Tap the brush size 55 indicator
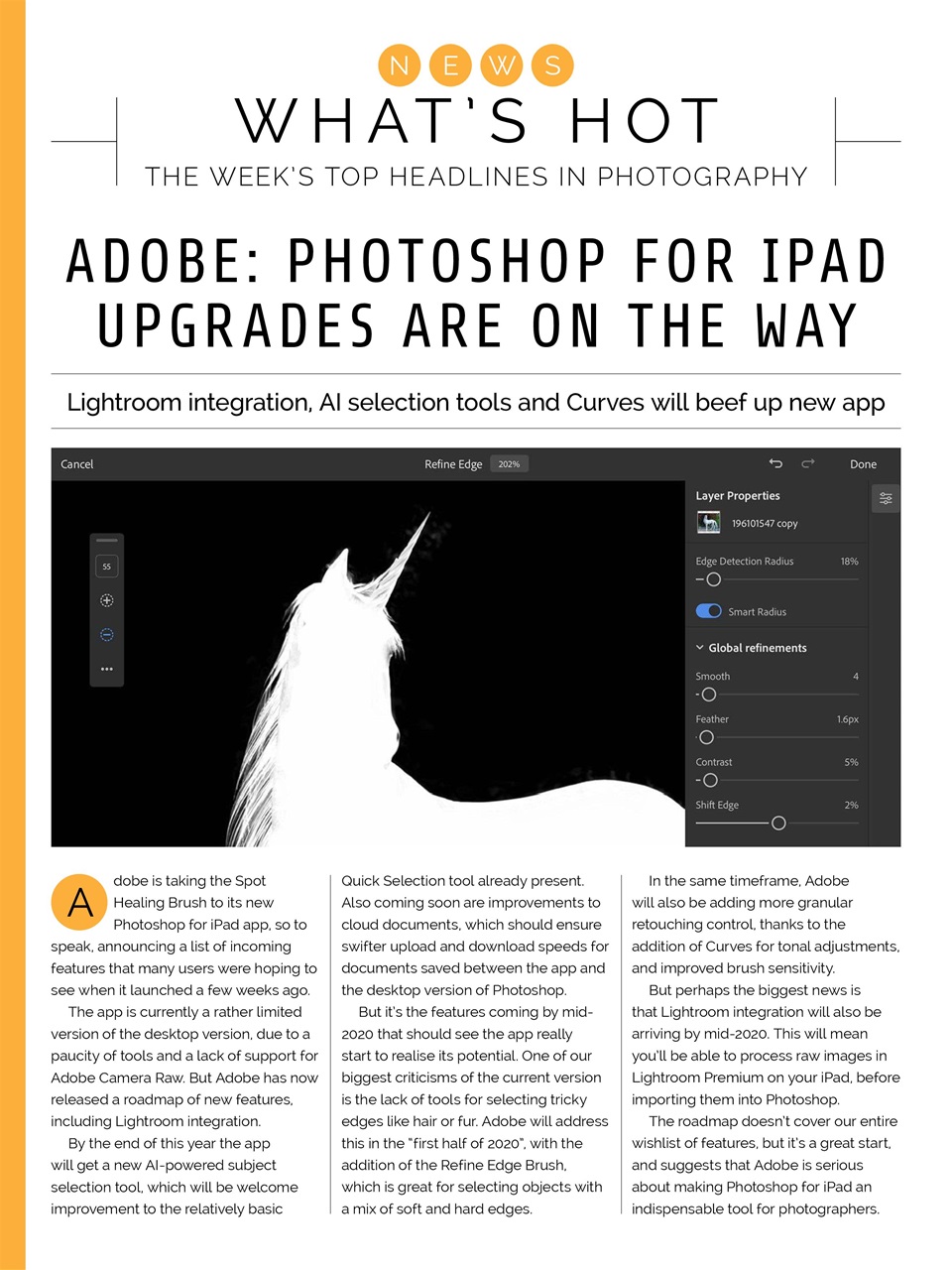952x1270 pixels. (x=106, y=566)
